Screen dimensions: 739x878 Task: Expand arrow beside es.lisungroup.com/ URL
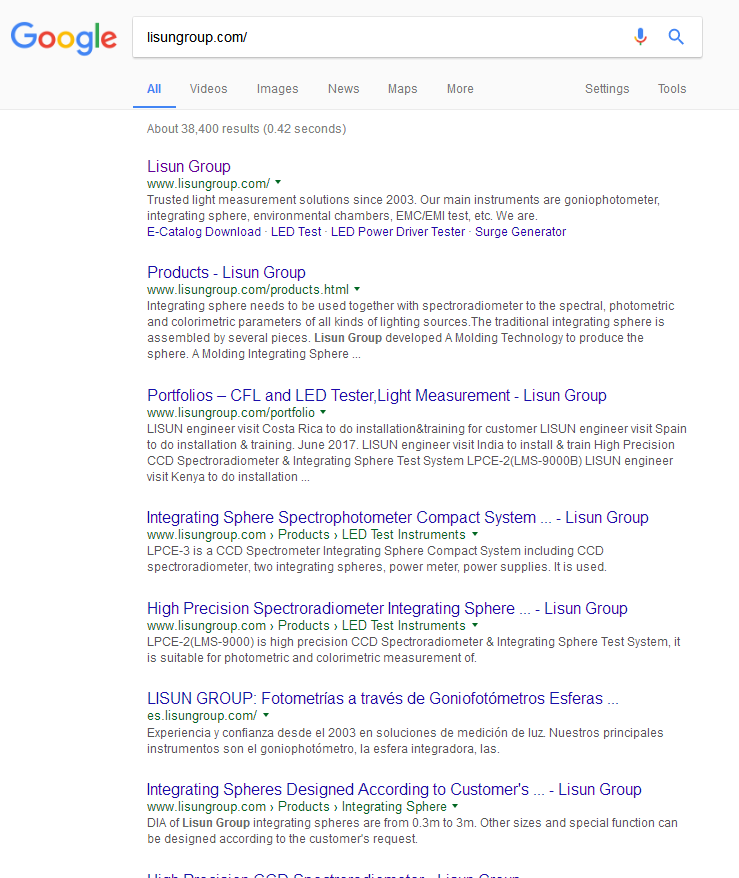[266, 715]
